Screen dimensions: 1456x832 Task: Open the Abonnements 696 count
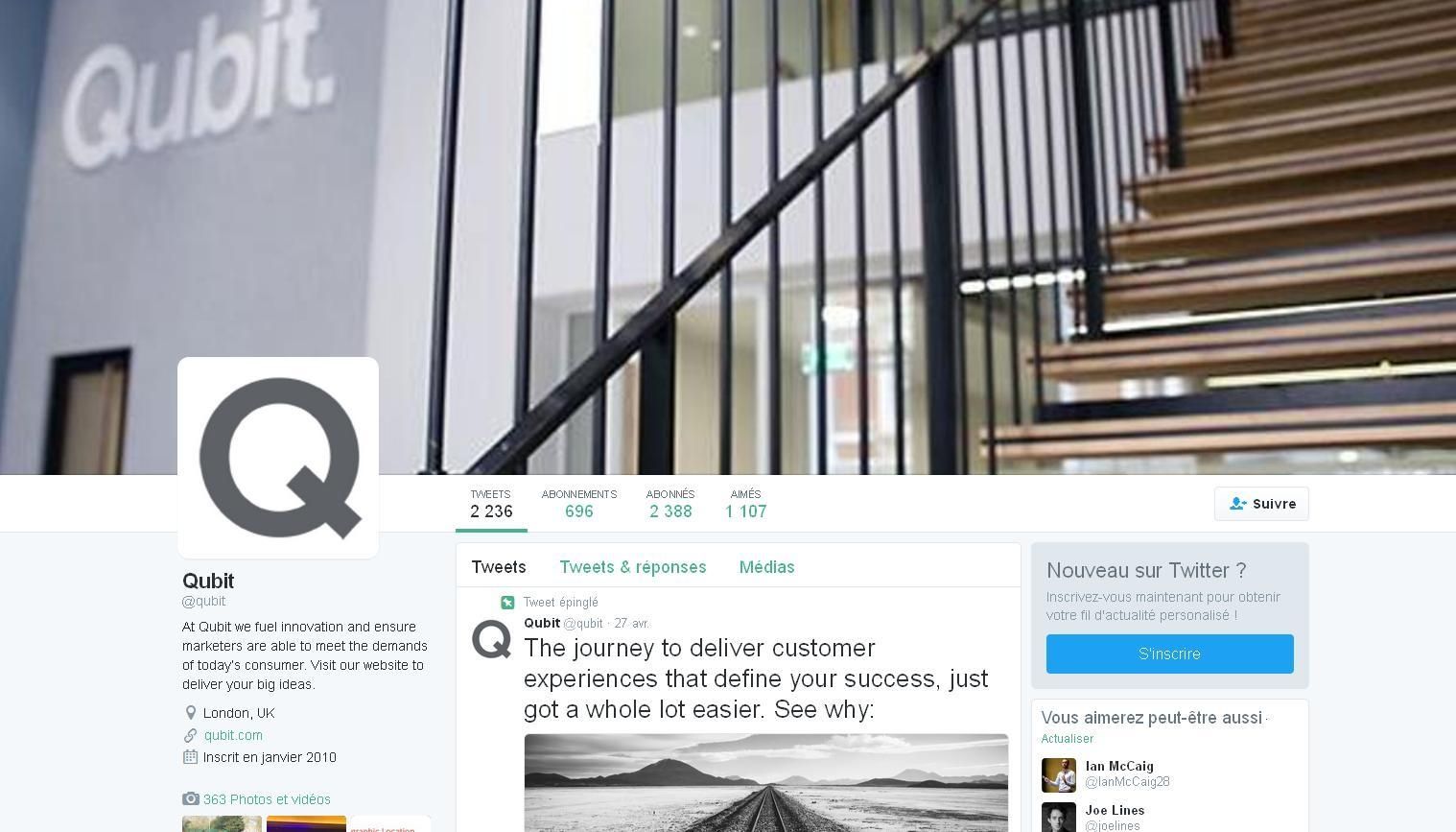pyautogui.click(x=579, y=504)
